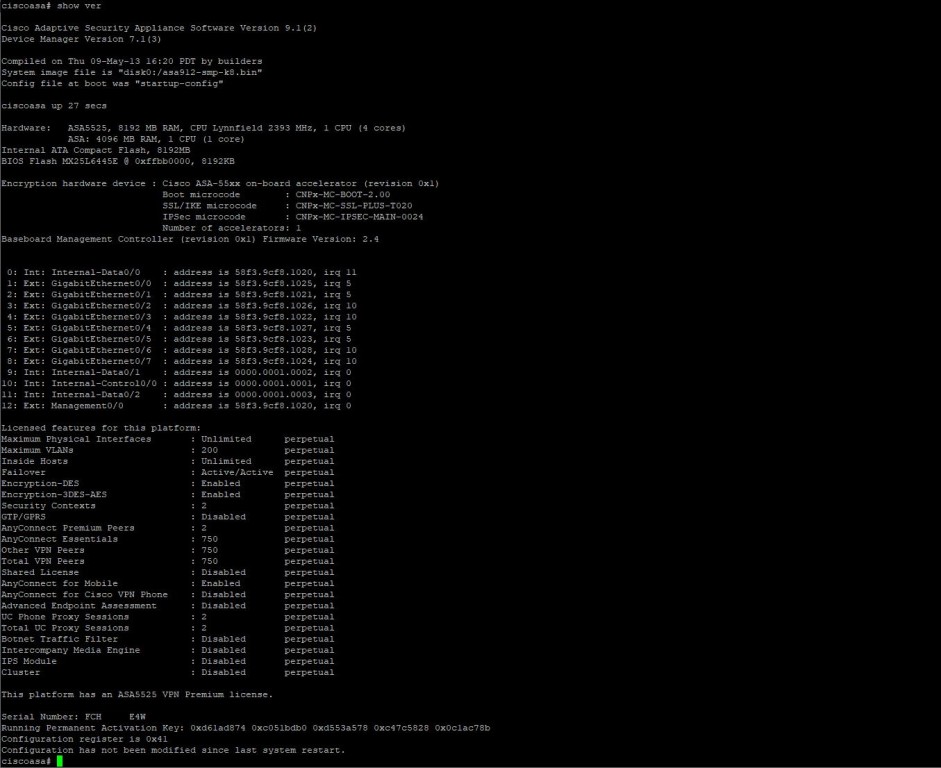Image resolution: width=941 pixels, height=768 pixels.
Task: Click the "Internal-Data0/0" interface row
Action: [182, 273]
